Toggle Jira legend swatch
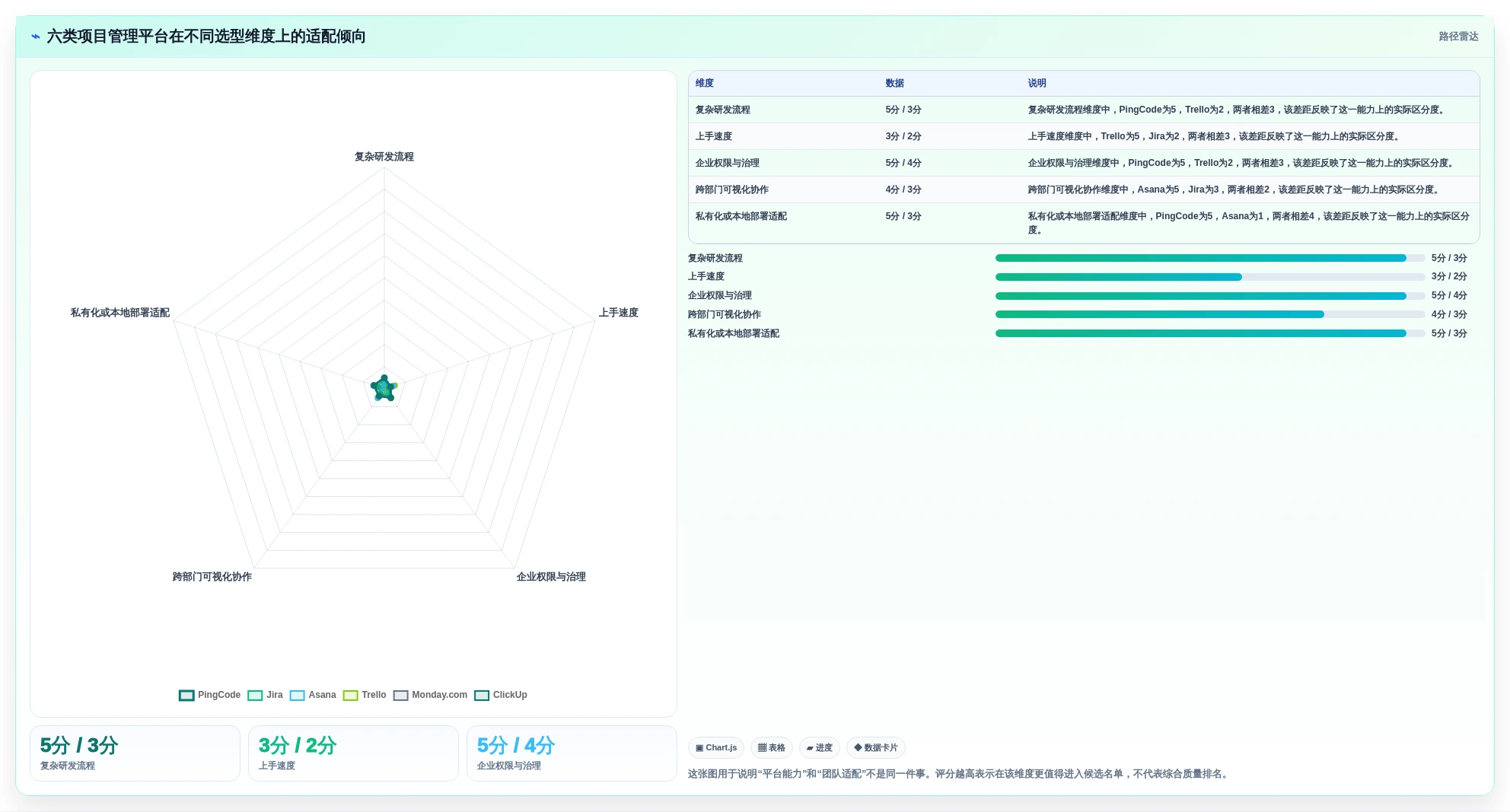 pyautogui.click(x=255, y=696)
